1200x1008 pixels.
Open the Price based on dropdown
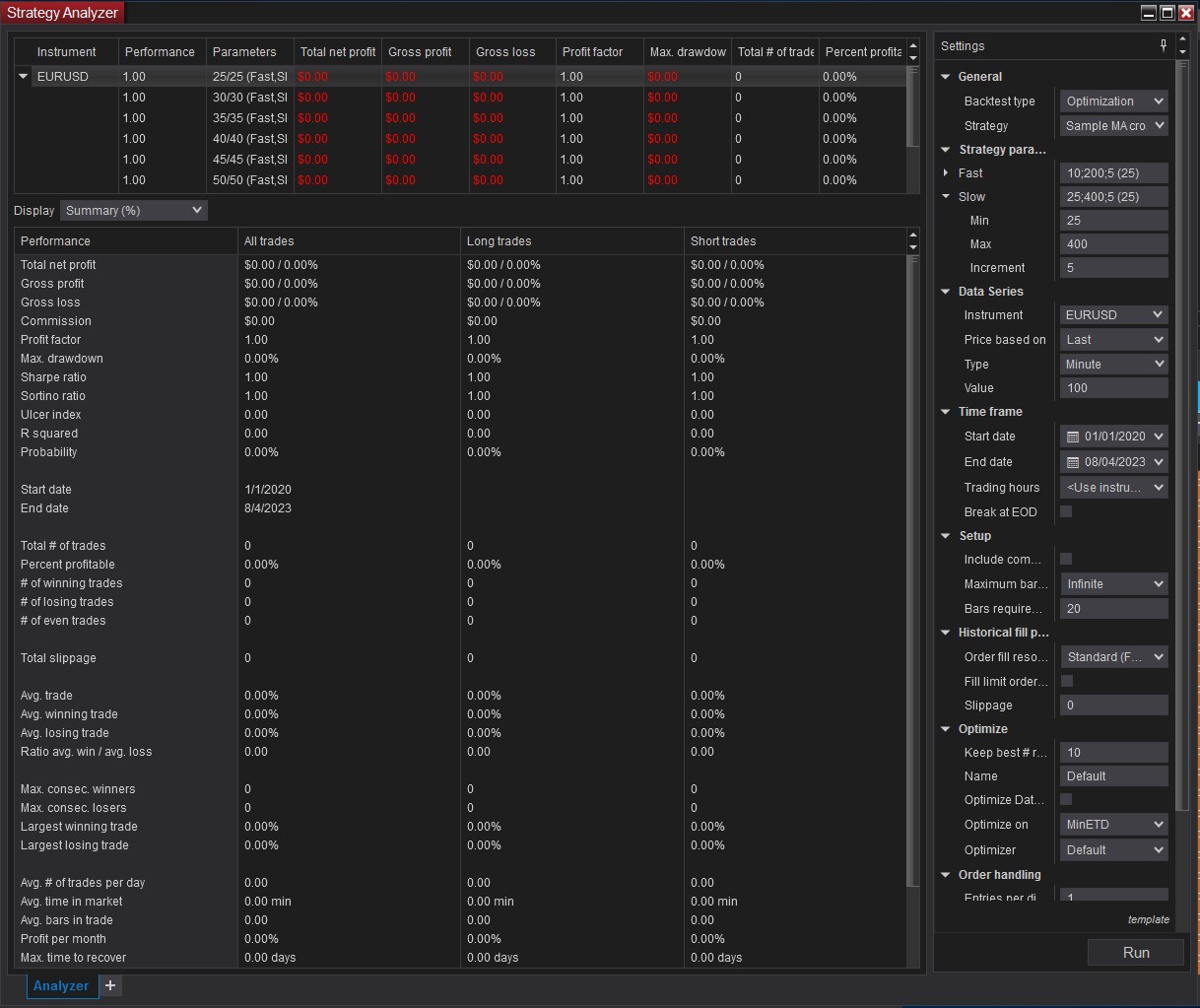[x=1114, y=340]
